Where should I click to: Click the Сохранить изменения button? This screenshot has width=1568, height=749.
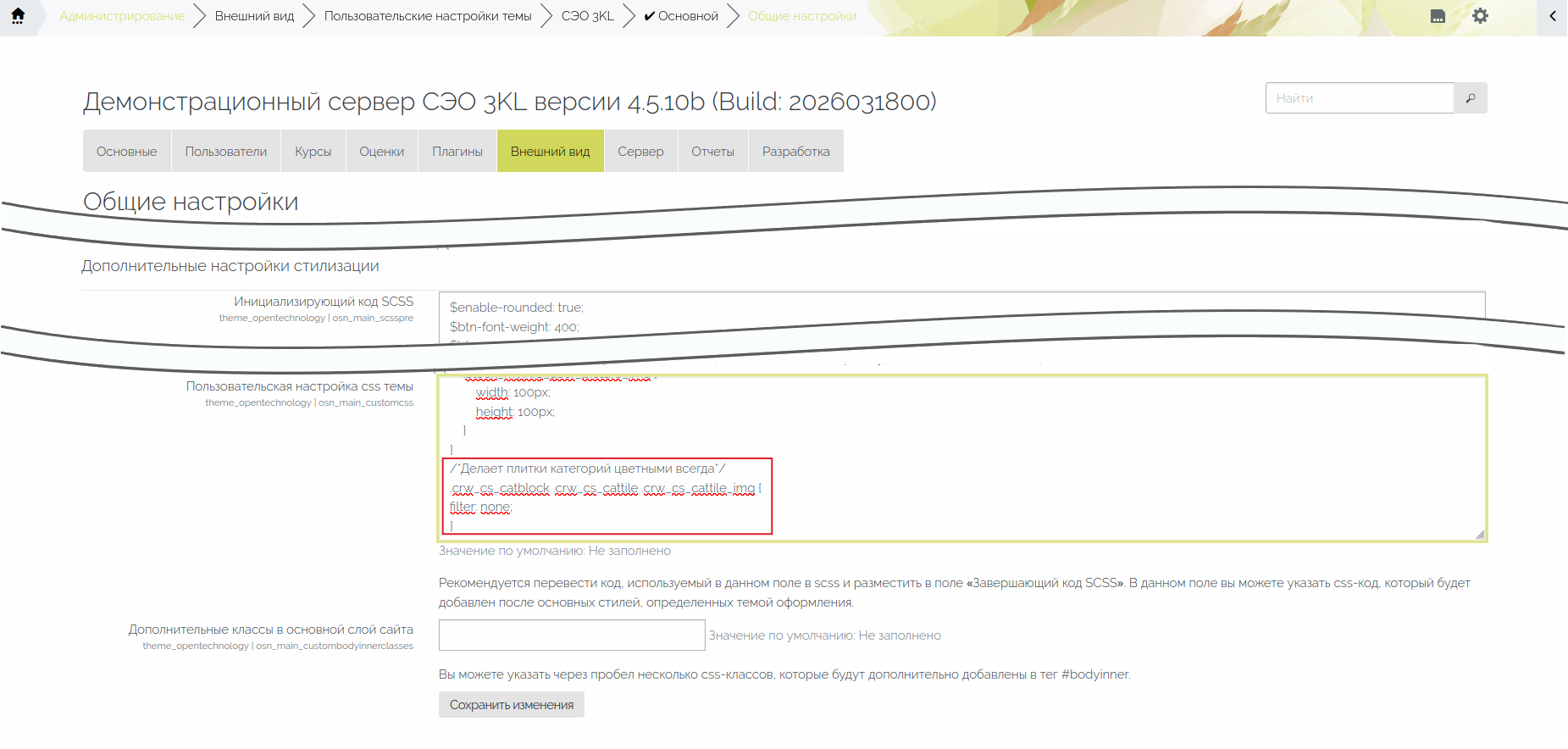tap(511, 705)
